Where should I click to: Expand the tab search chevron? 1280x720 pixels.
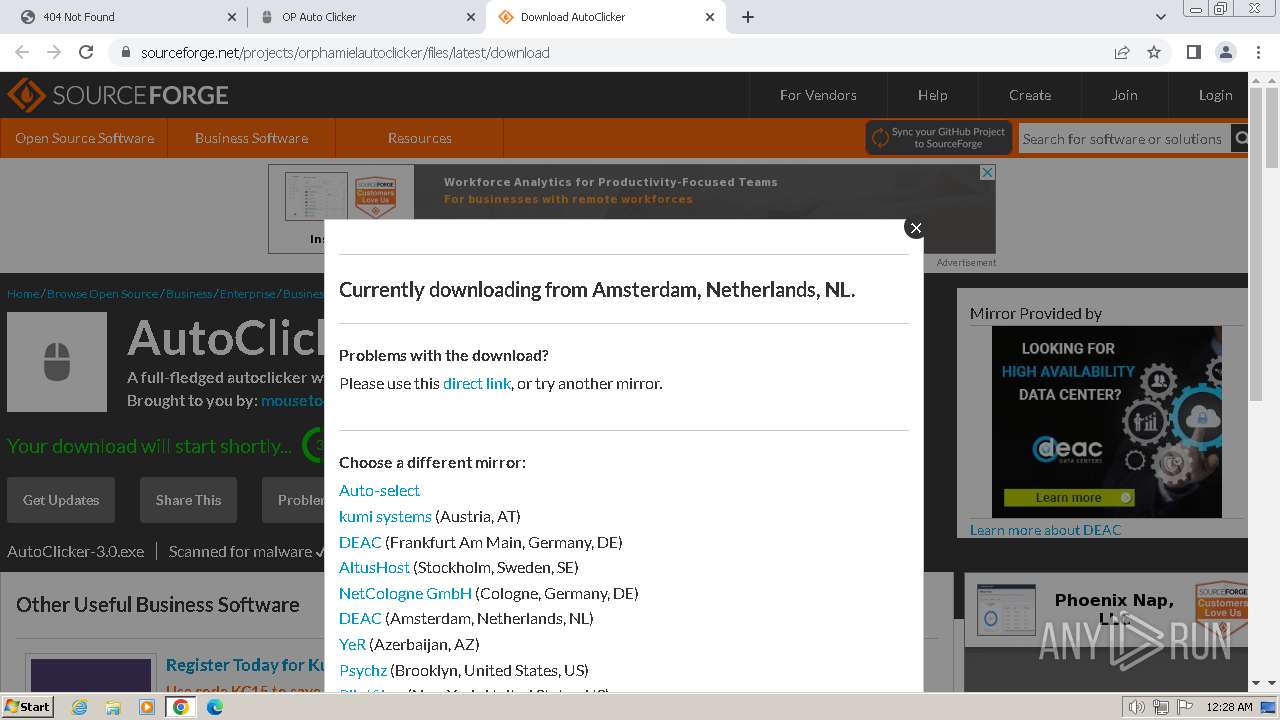click(1161, 17)
